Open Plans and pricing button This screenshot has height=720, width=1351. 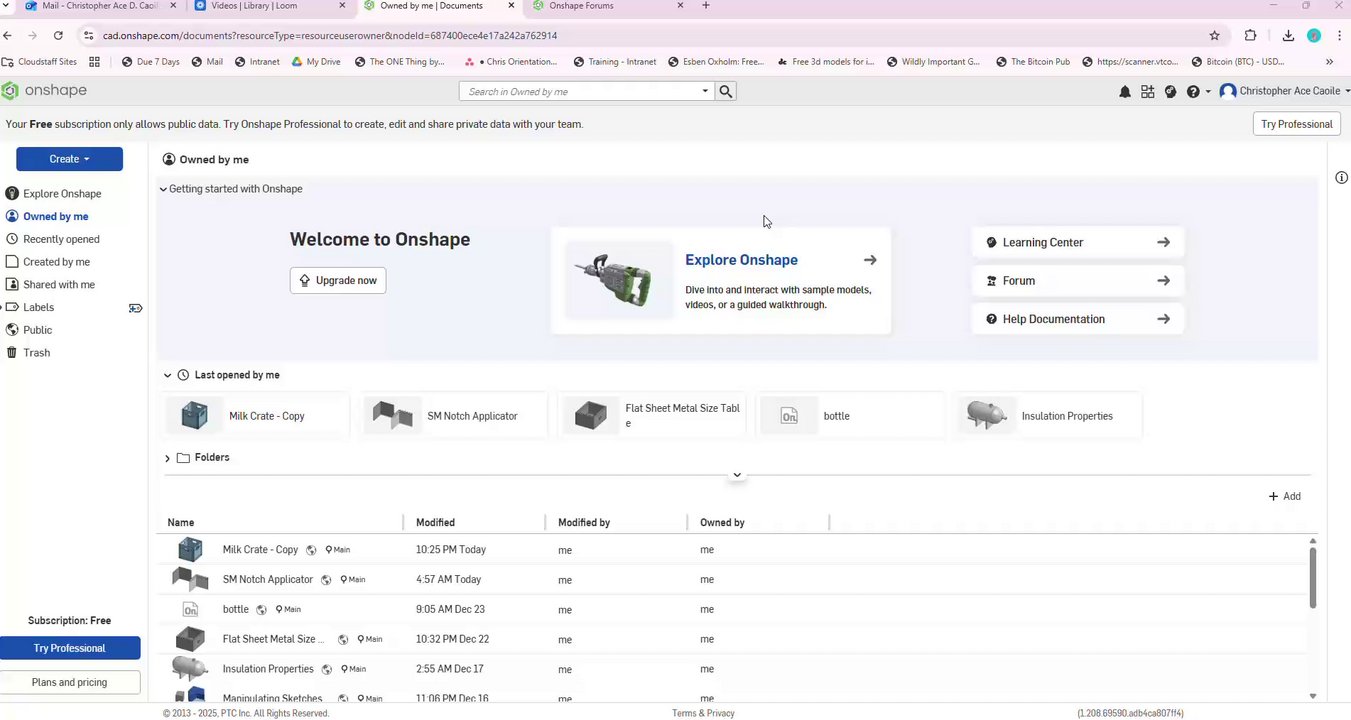click(x=69, y=682)
